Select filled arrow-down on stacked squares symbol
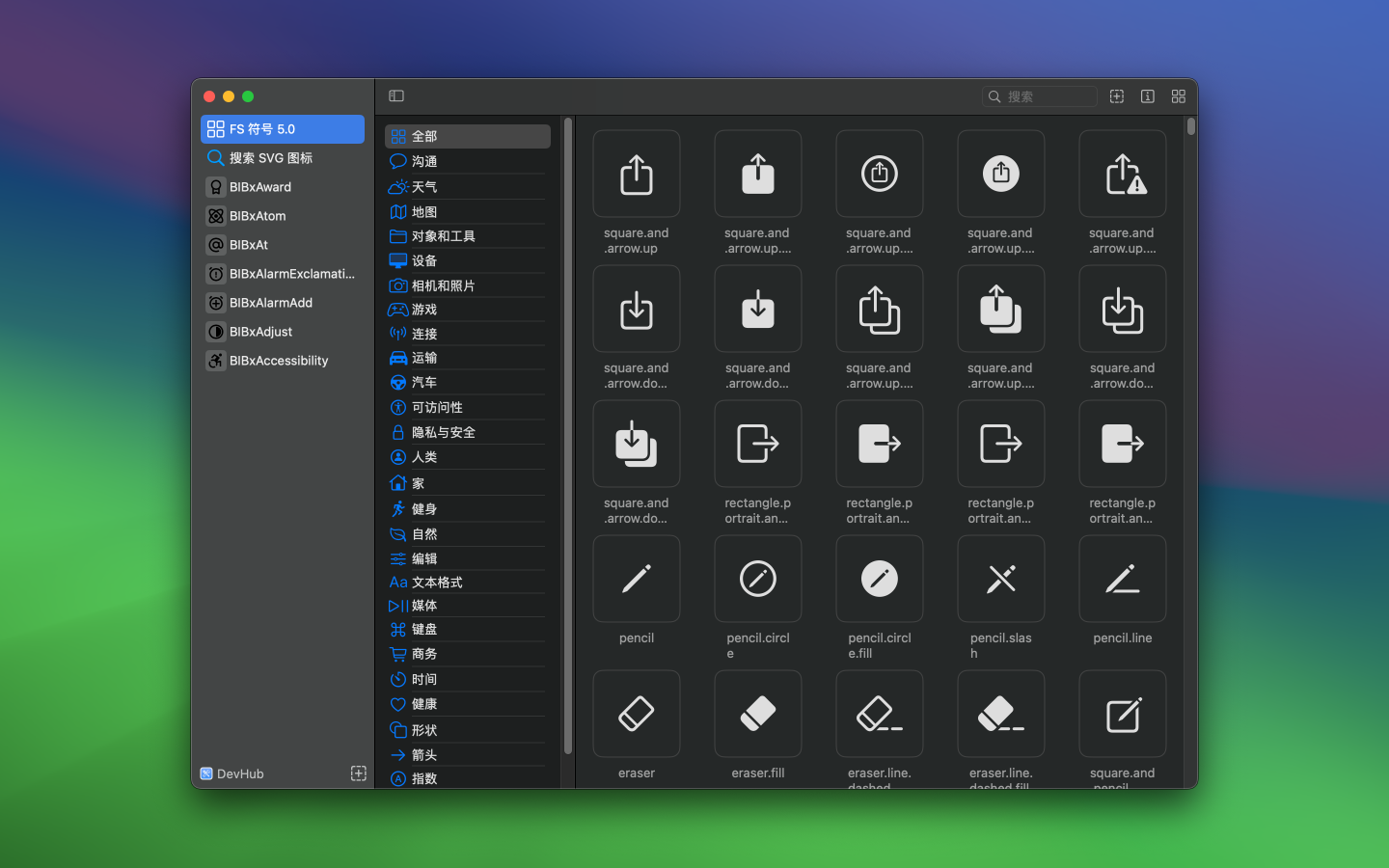 [637, 444]
